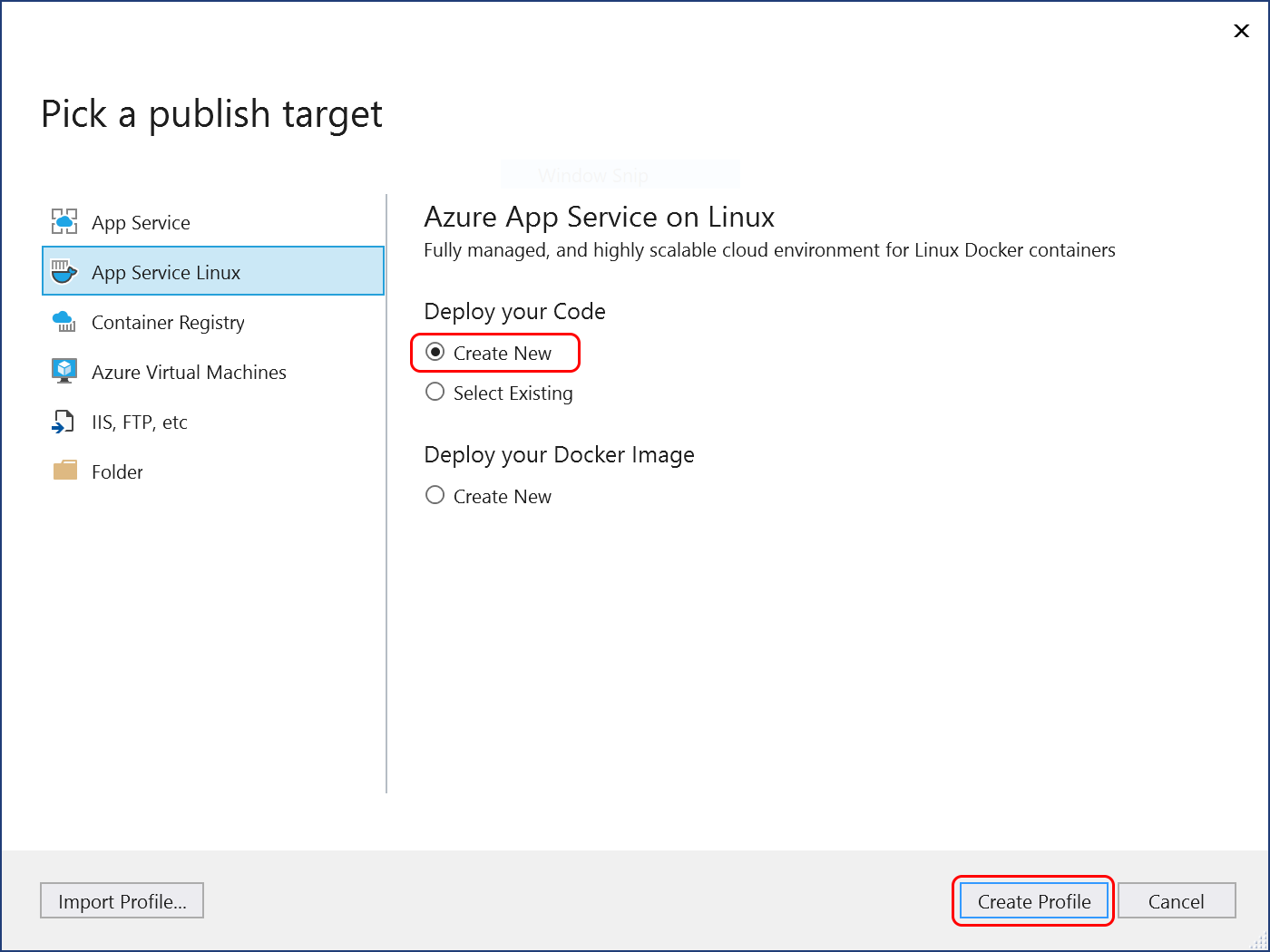Switch to the App Service target
1270x952 pixels.
(141, 221)
